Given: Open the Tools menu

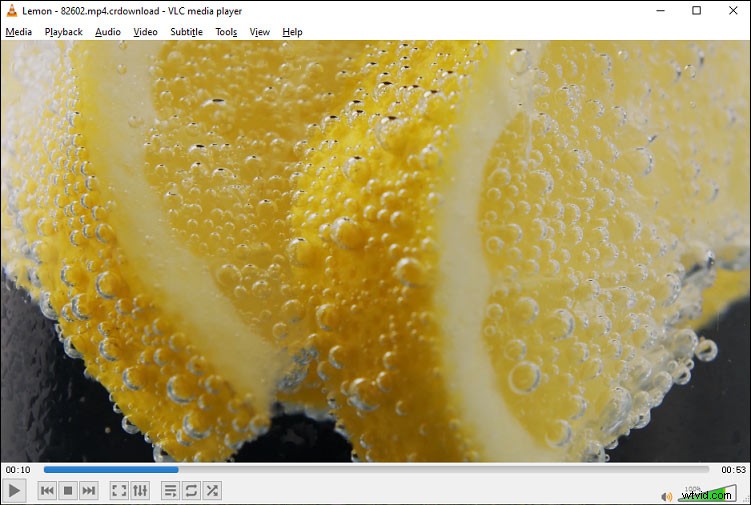Looking at the screenshot, I should (x=226, y=32).
